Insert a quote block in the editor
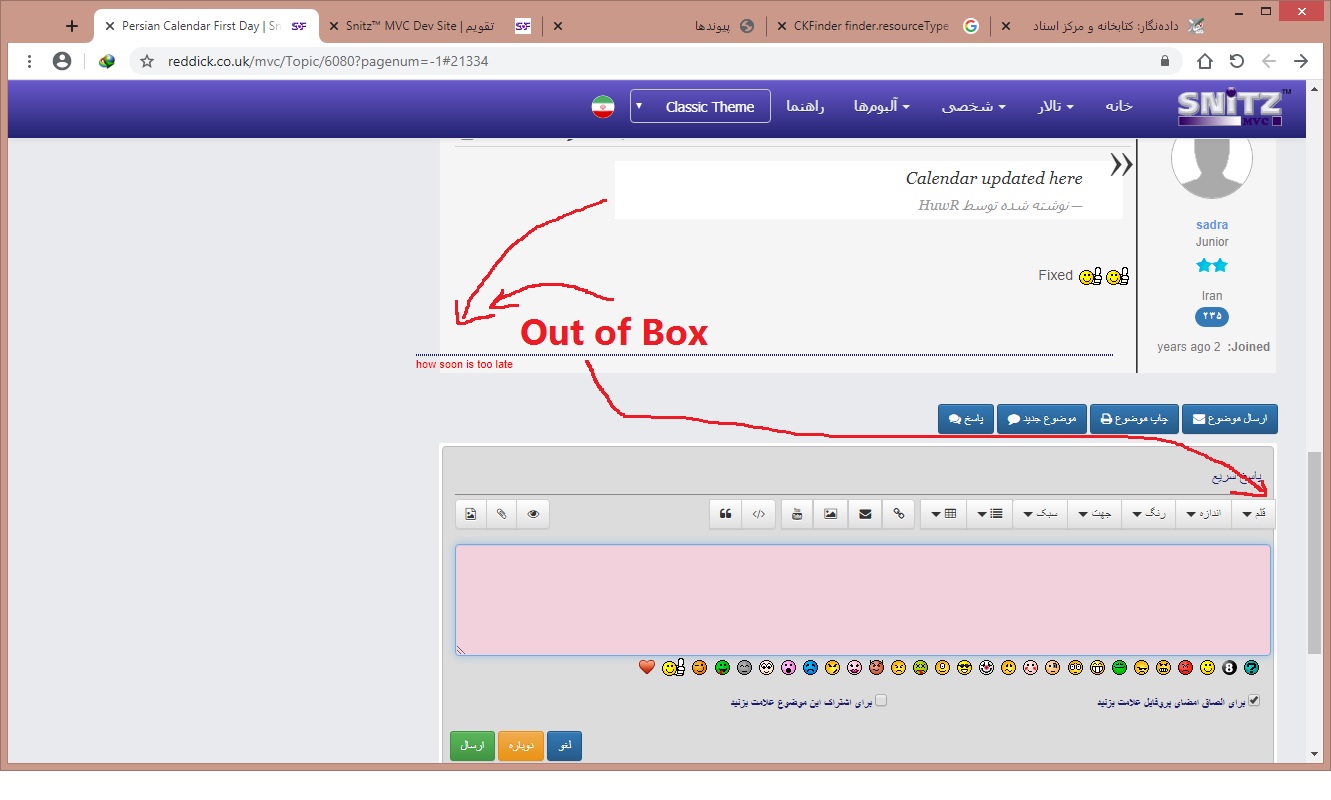1331x800 pixels. (x=726, y=514)
